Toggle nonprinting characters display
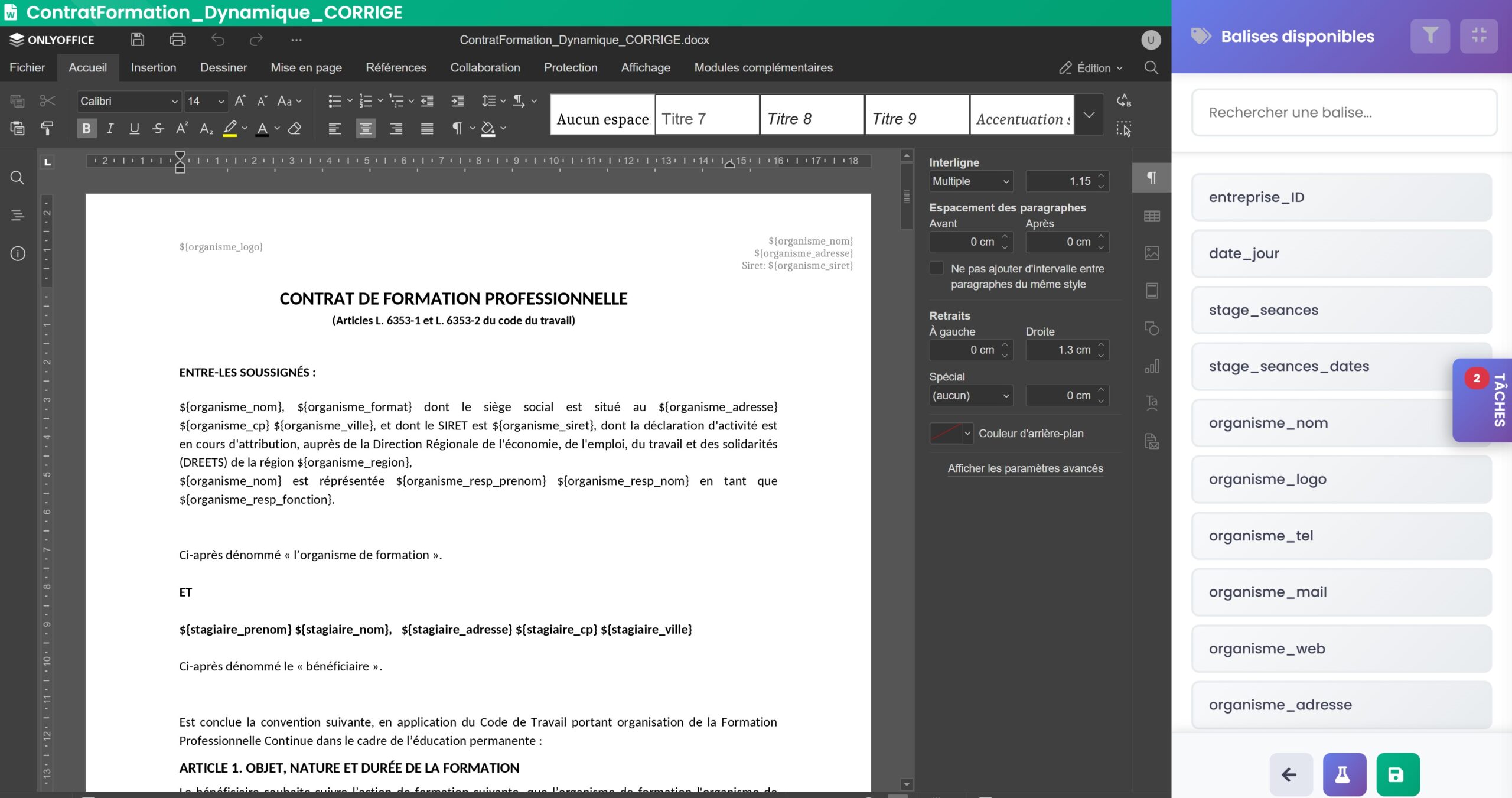Screen dimensions: 1512x798 point(457,128)
